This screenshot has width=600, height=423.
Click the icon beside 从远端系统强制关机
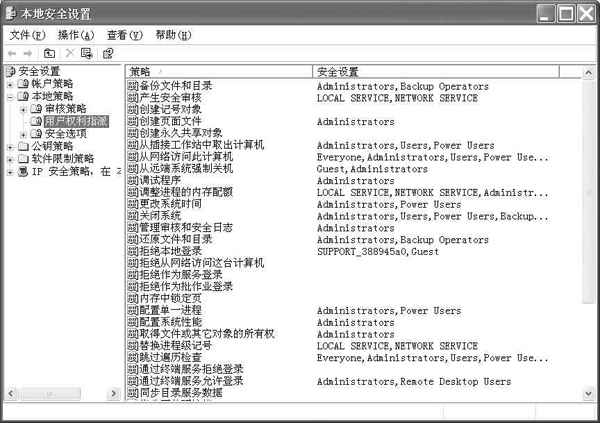coord(133,168)
